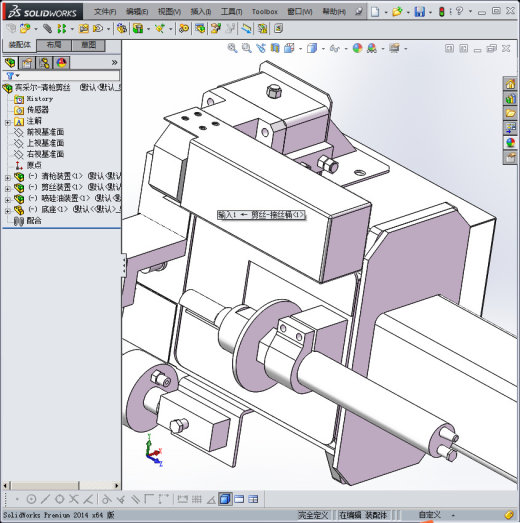This screenshot has height=523, width=520.
Task: Click the Save icon in title bar
Action: coord(419,12)
